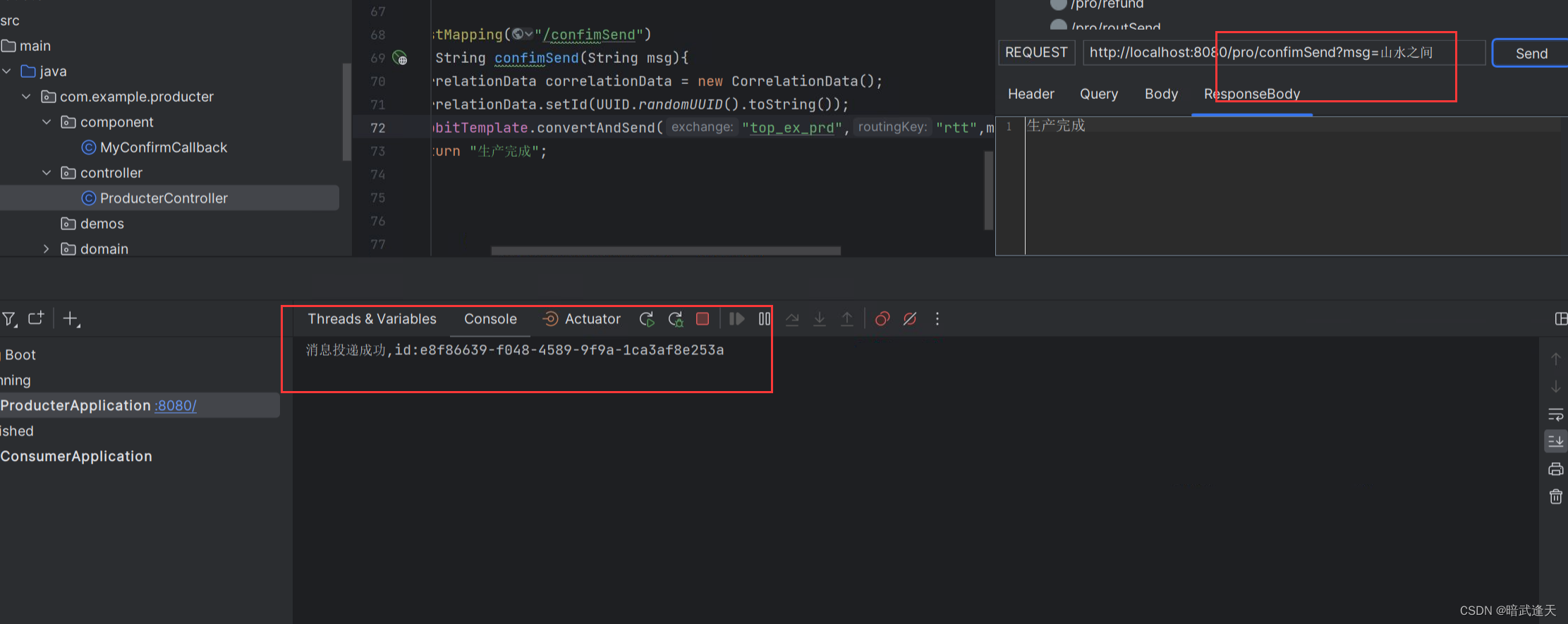Click the console Print icon
The width and height of the screenshot is (1568, 624).
point(1555,469)
